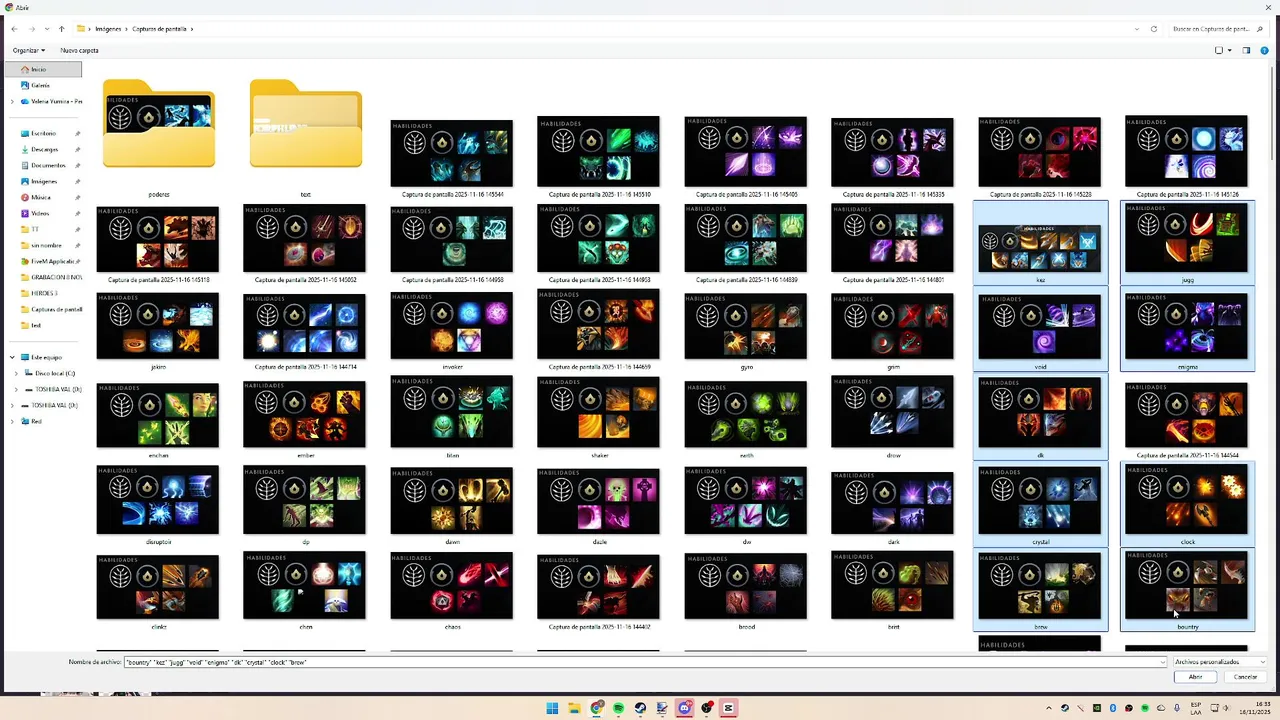The width and height of the screenshot is (1280, 720).
Task: Open Galería in the sidebar
Action: 40,85
